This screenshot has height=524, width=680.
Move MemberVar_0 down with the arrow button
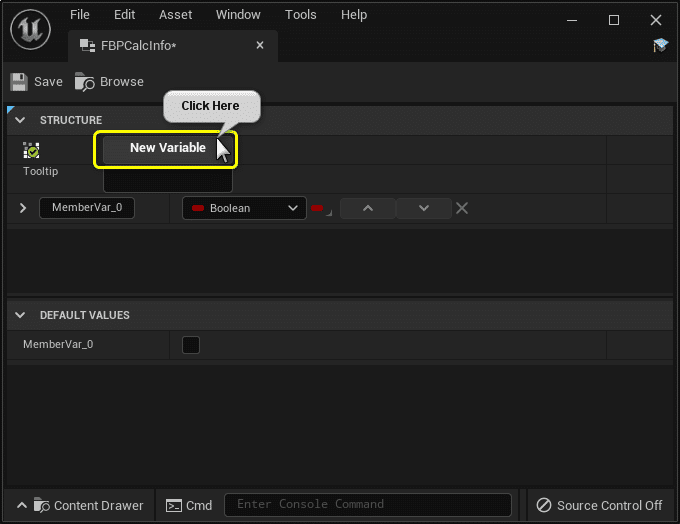coord(424,208)
